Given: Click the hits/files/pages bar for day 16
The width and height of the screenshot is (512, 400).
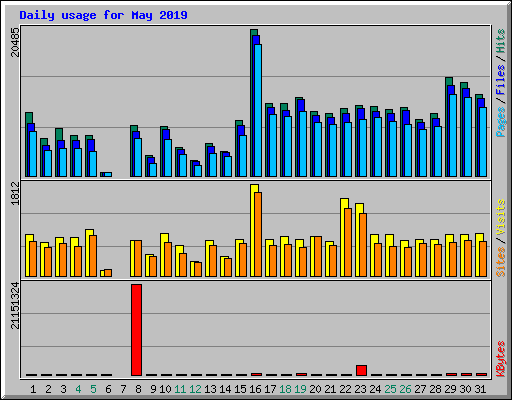Looking at the screenshot, I should (x=256, y=103).
